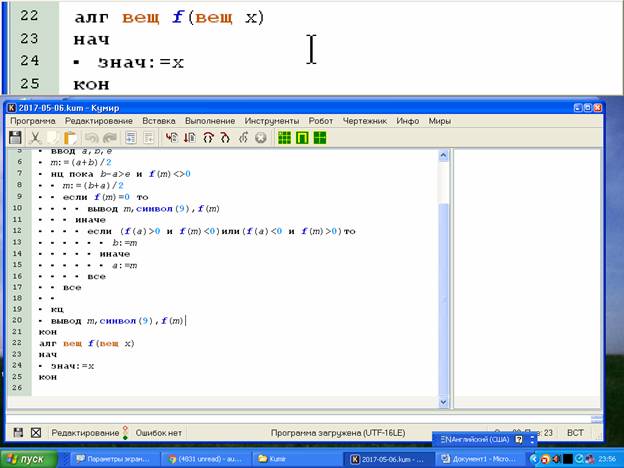The height and width of the screenshot is (468, 624).
Task: Click line 10 вывод m,символ(9),f(m)
Action: pos(154,209)
